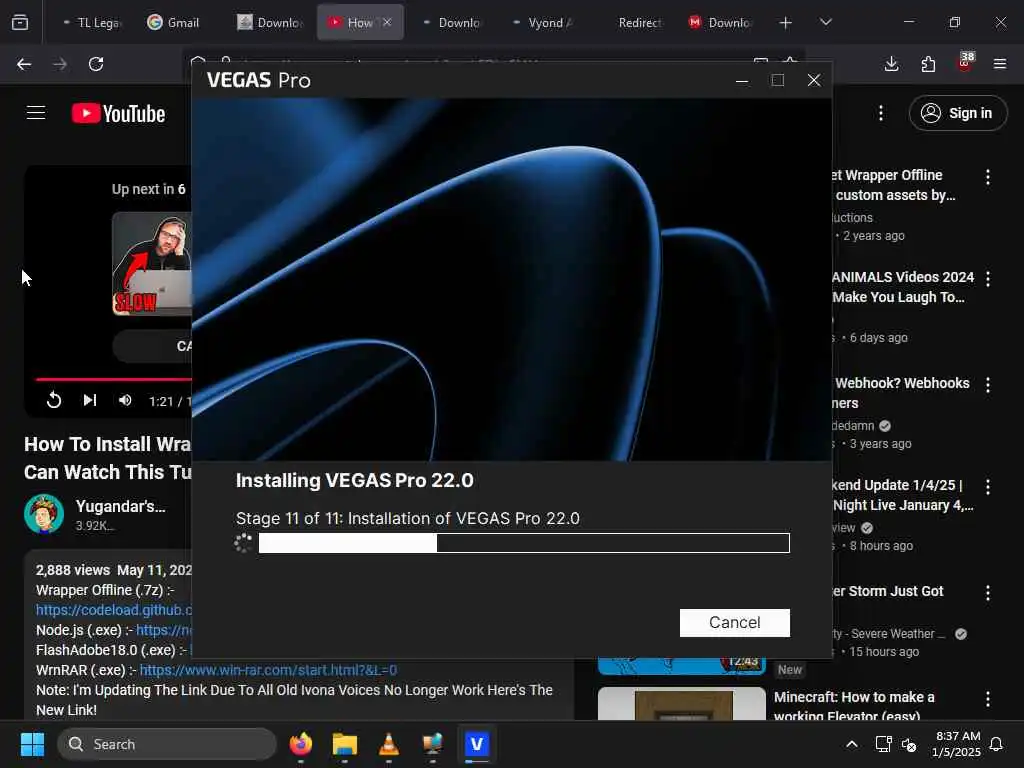This screenshot has height=768, width=1024.
Task: Open Minecraft working Elevator video title
Action: (x=854, y=707)
